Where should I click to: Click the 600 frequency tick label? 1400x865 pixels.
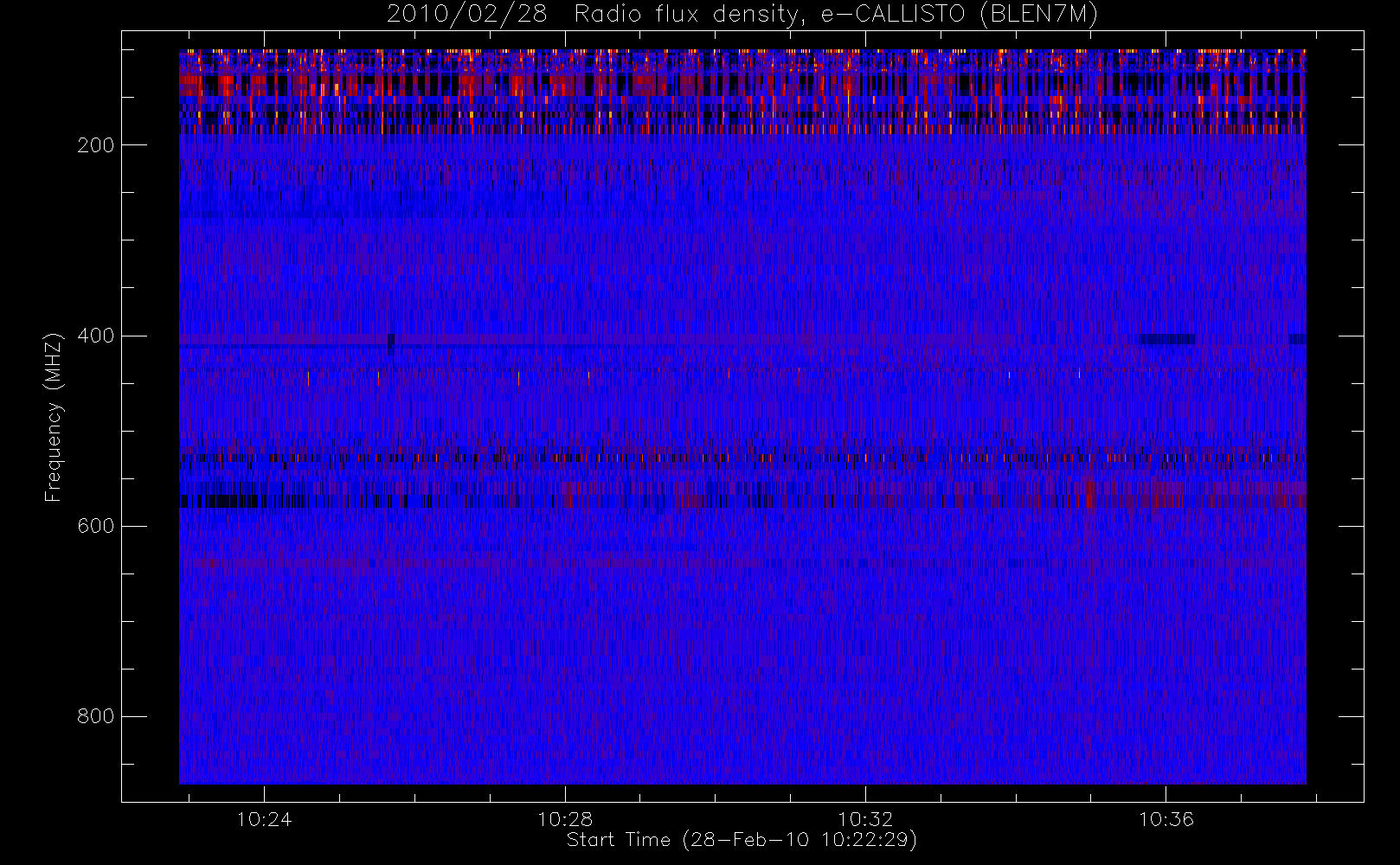tap(96, 526)
